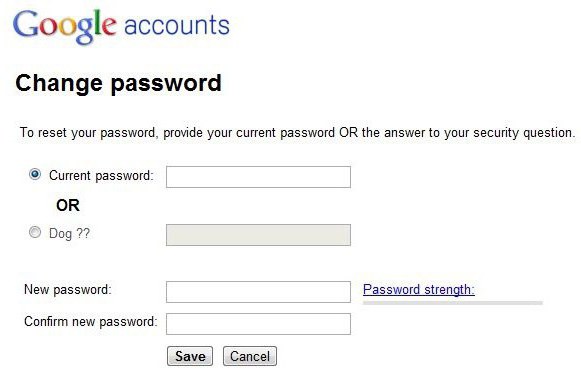Click the Cancel button
The height and width of the screenshot is (379, 581).
pos(250,356)
